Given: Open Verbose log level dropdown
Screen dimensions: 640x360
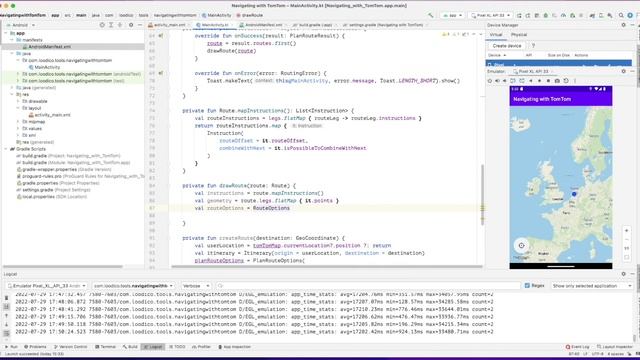Looking at the screenshot, I should click(196, 286).
